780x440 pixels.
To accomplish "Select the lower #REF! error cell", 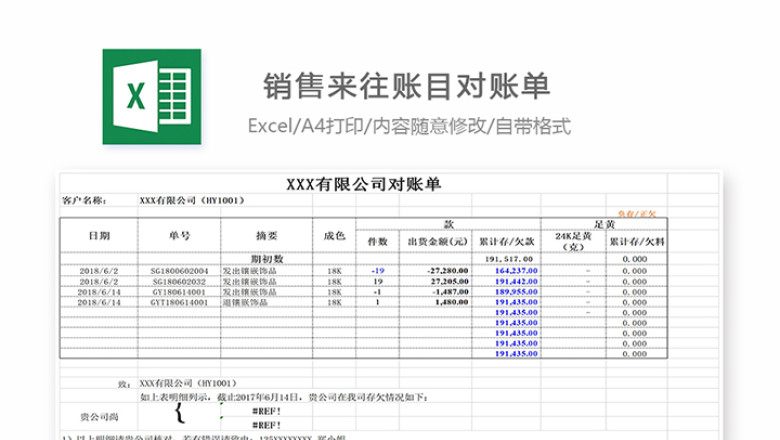I will point(267,425).
